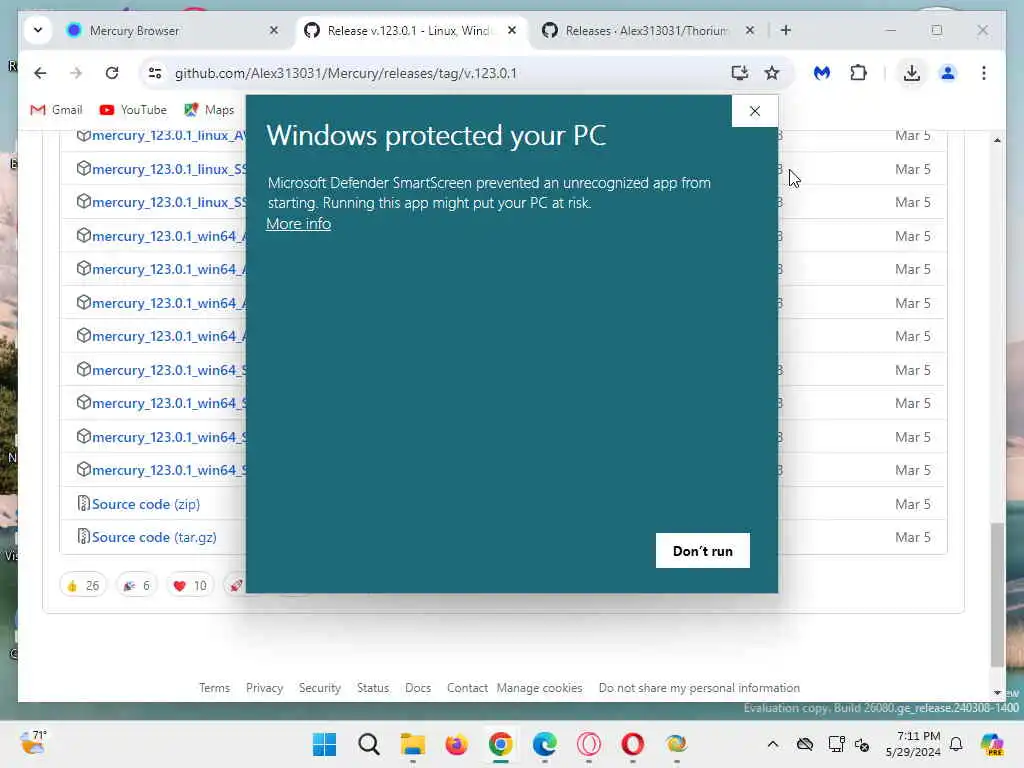Open the Terms footer link
Image resolution: width=1024 pixels, height=768 pixels.
(x=214, y=688)
